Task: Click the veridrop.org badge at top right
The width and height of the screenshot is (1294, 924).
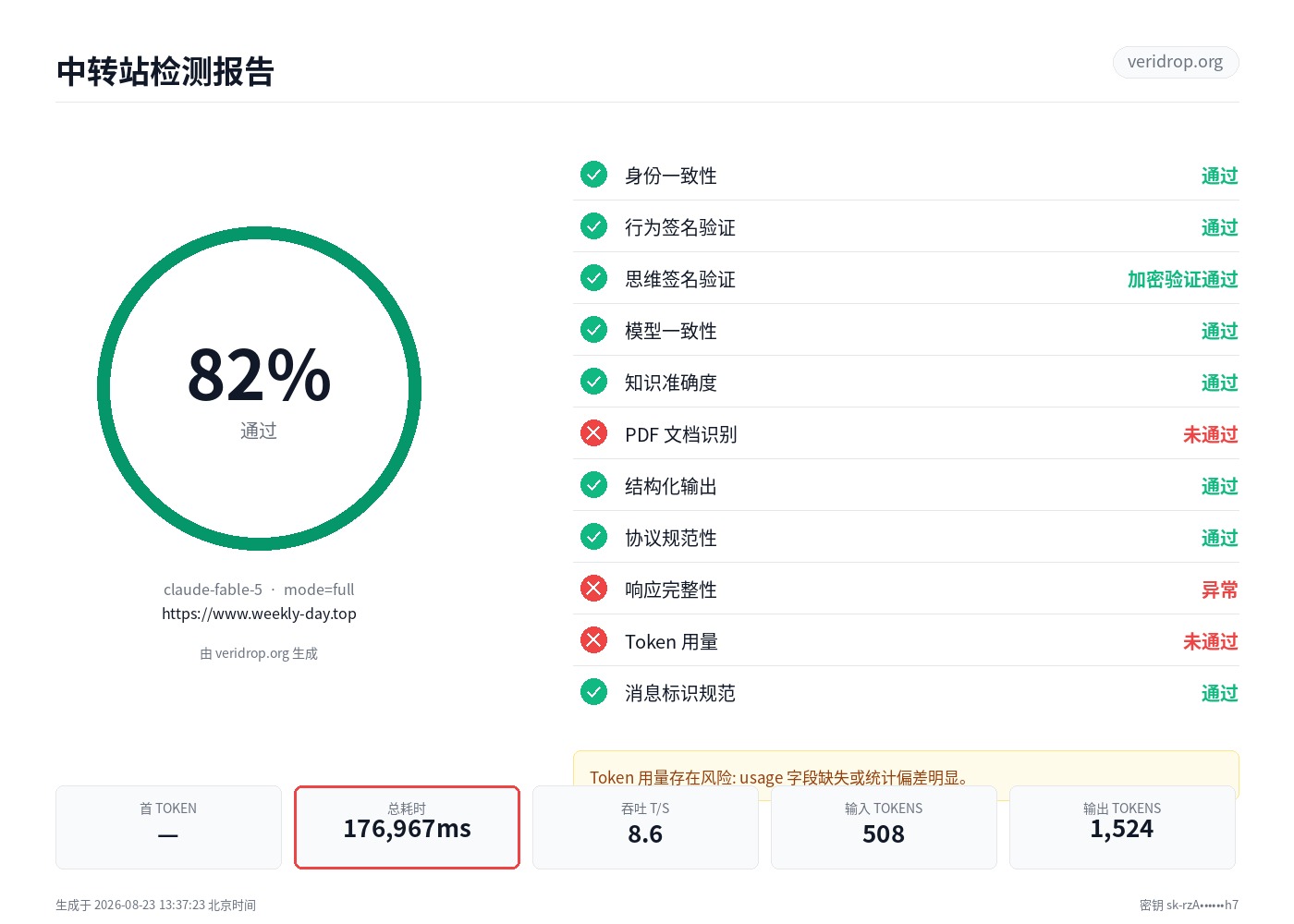Action: 1175,62
